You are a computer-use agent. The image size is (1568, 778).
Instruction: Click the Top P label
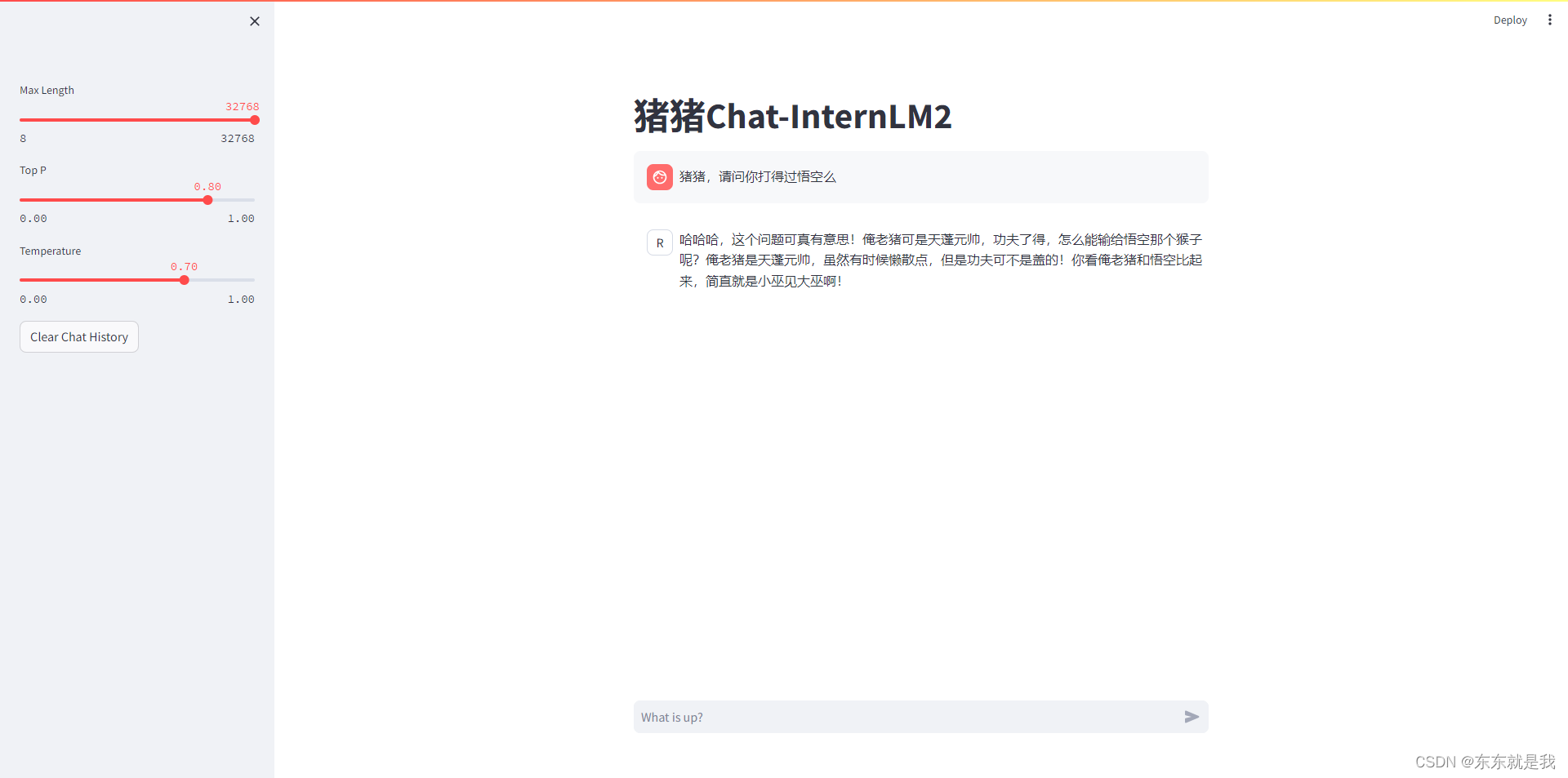click(x=33, y=171)
